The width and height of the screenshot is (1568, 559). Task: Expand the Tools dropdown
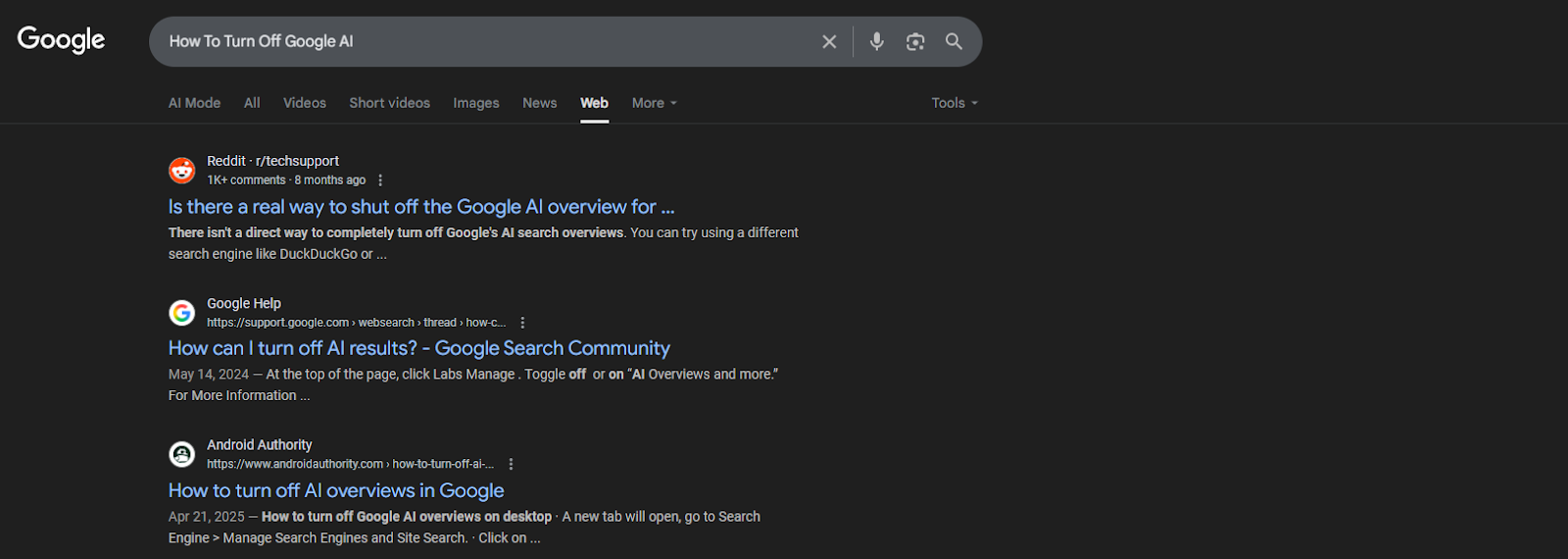pos(955,103)
